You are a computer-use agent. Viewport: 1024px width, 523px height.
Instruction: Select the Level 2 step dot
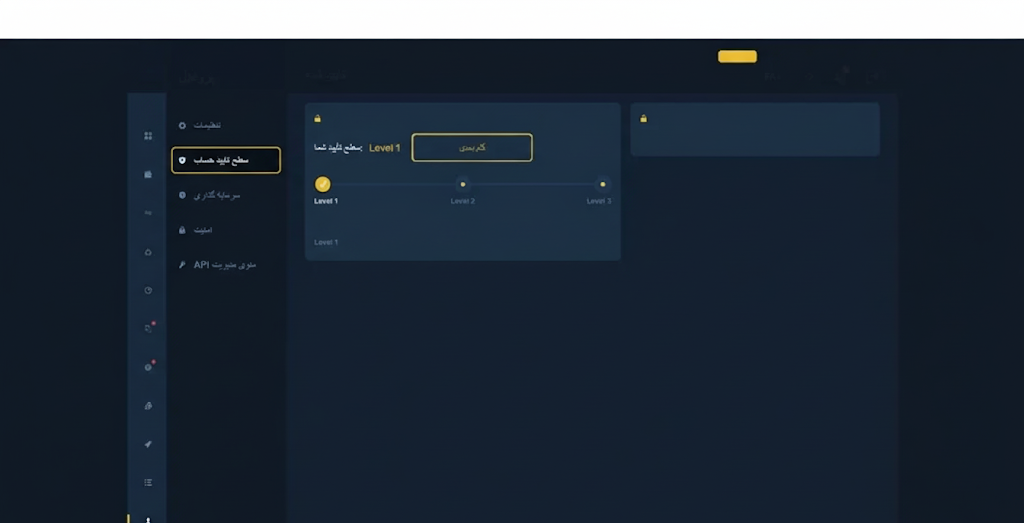point(463,184)
